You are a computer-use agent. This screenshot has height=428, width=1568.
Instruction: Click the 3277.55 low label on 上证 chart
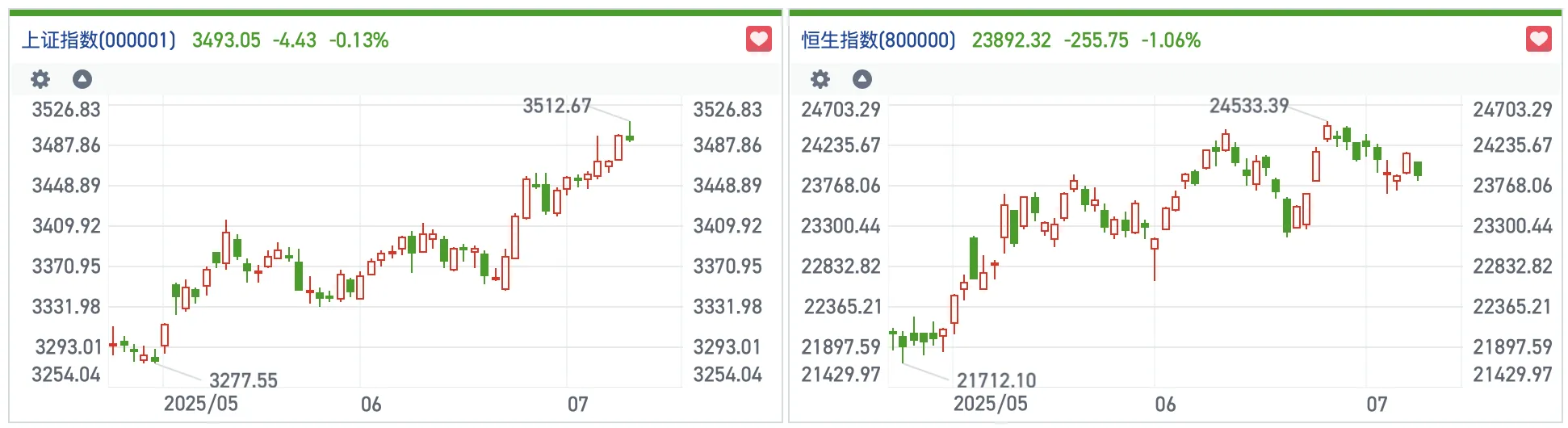coord(243,380)
